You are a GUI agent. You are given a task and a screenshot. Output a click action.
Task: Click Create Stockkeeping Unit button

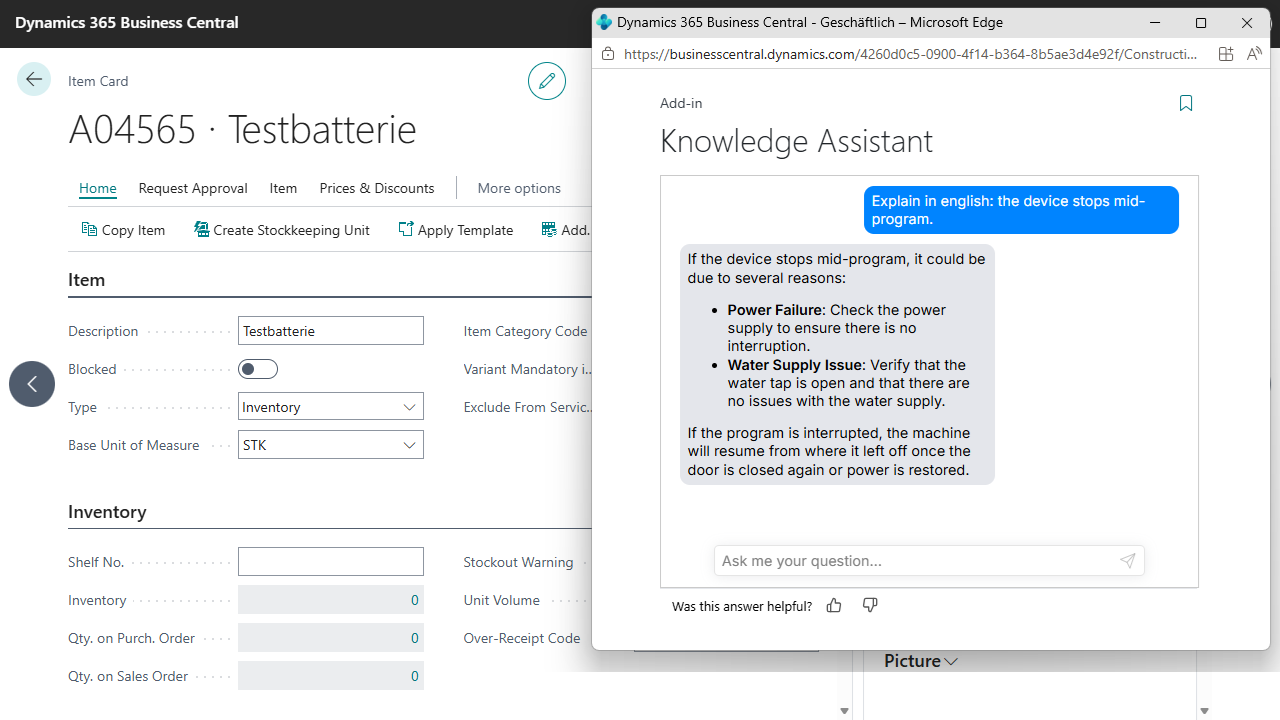tap(281, 229)
